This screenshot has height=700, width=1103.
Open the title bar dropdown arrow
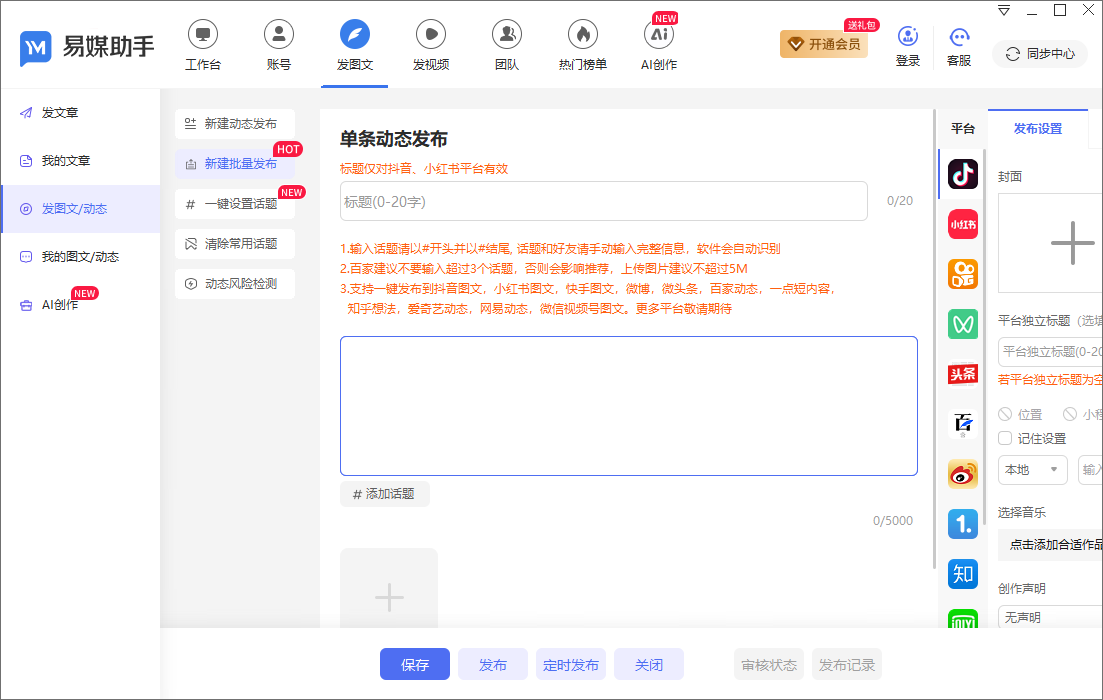(x=1002, y=9)
